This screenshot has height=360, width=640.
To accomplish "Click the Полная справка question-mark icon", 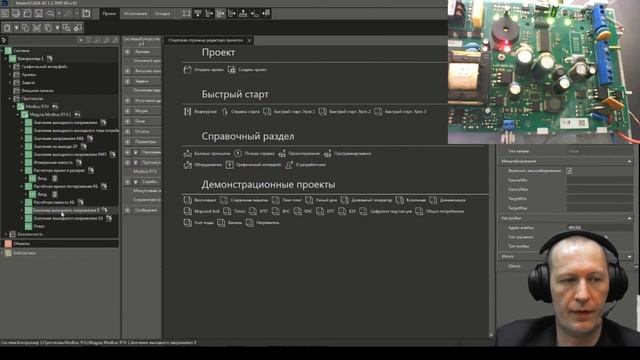I will (238, 153).
